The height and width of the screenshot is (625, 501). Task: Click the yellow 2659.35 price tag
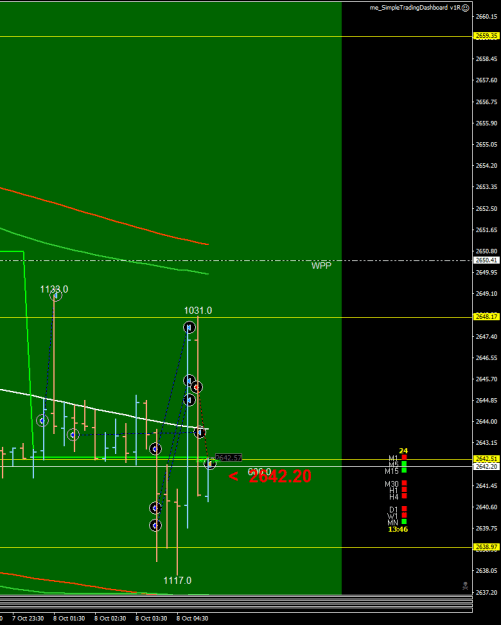pyautogui.click(x=486, y=36)
